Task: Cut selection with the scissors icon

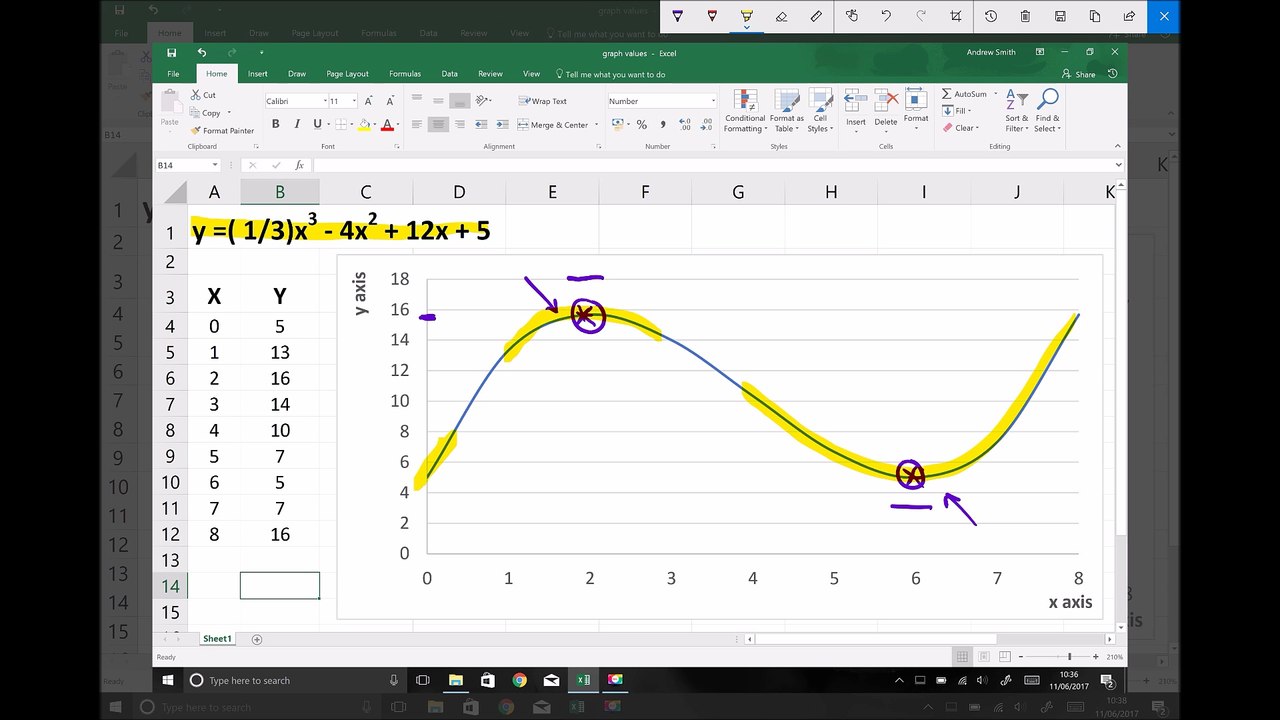Action: tap(203, 95)
